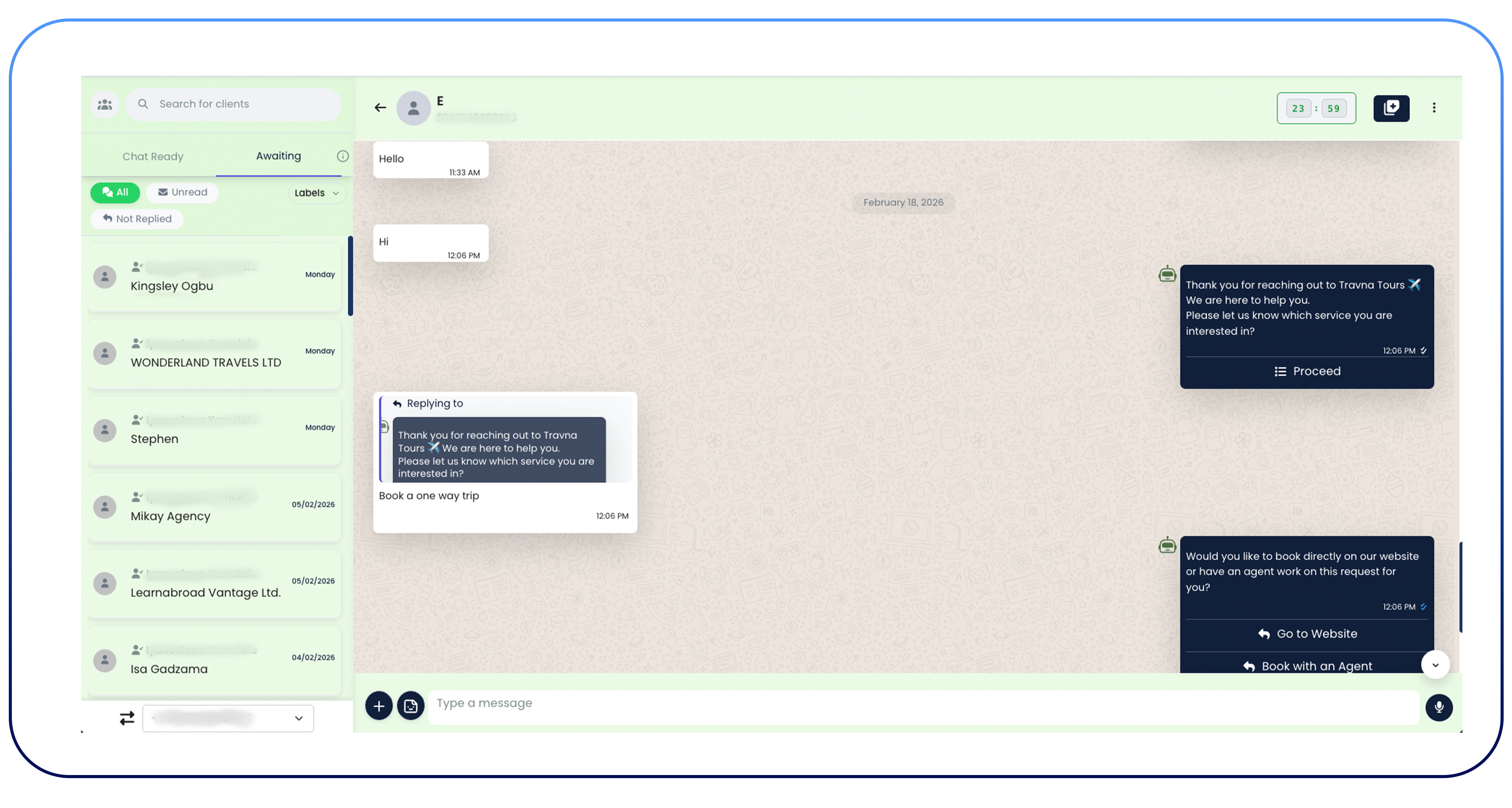1512x808 pixels.
Task: Open the message templates icon
Action: point(410,706)
